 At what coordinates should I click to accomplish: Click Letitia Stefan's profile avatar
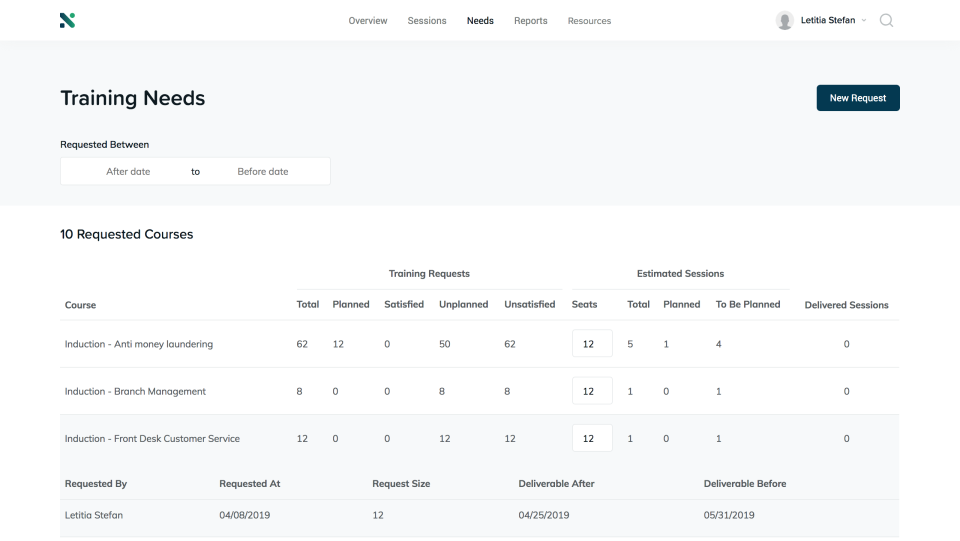pos(785,20)
